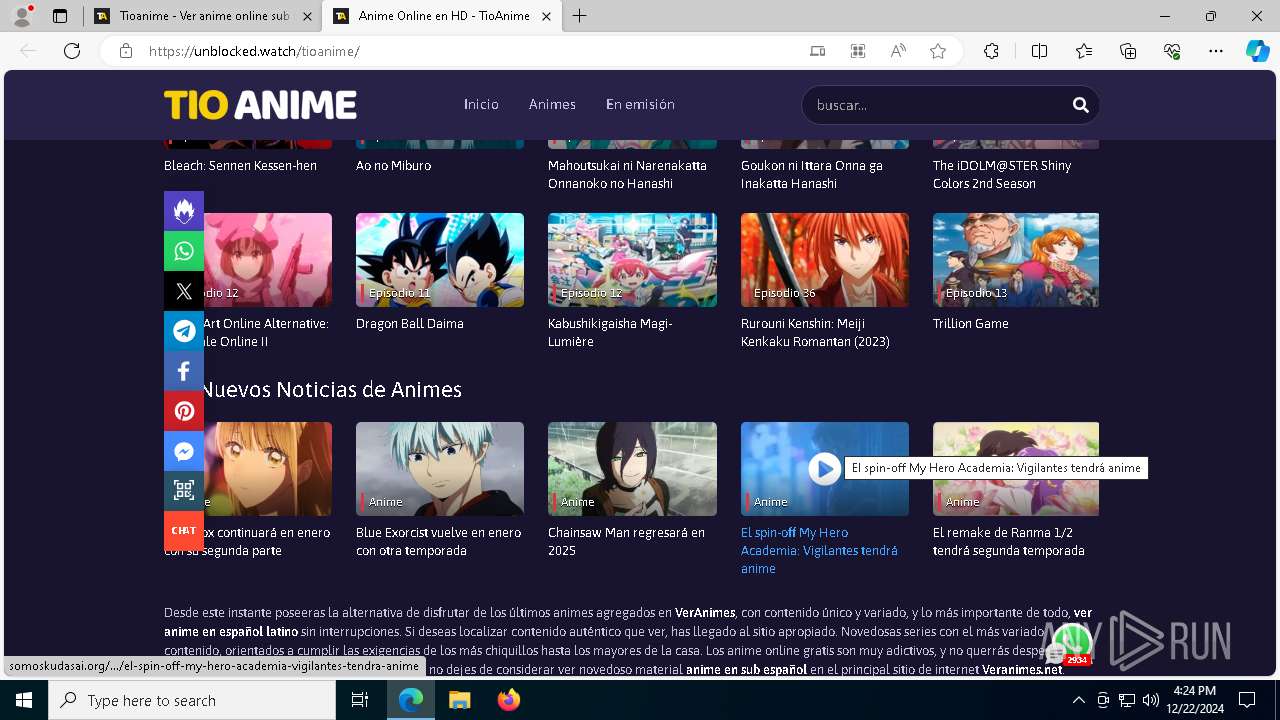The image size is (1280, 720).
Task: Open Chainsaw Man news thumbnail
Action: 632,469
